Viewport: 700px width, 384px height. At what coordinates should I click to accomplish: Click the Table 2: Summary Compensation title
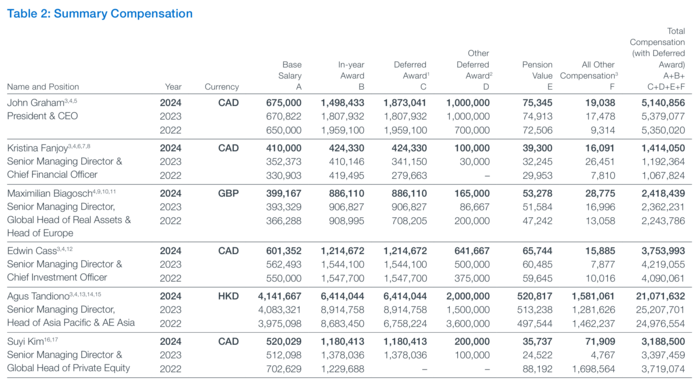pyautogui.click(x=100, y=13)
